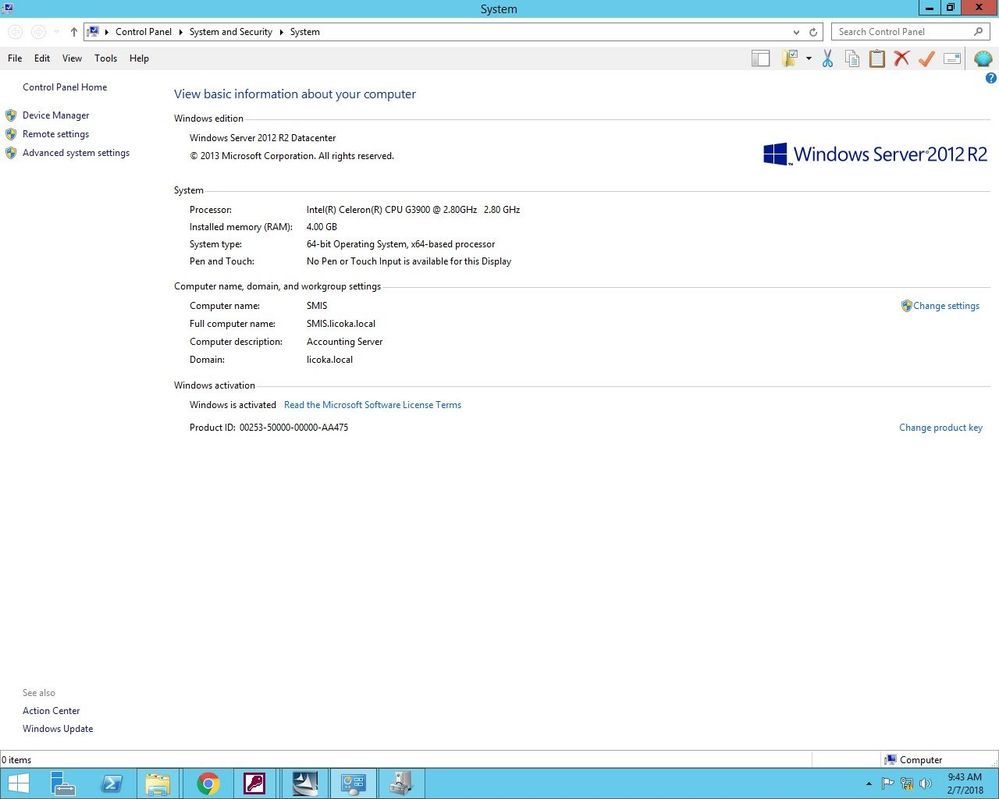This screenshot has height=799, width=999.
Task: Show hidden tray icons arrow
Action: (868, 784)
